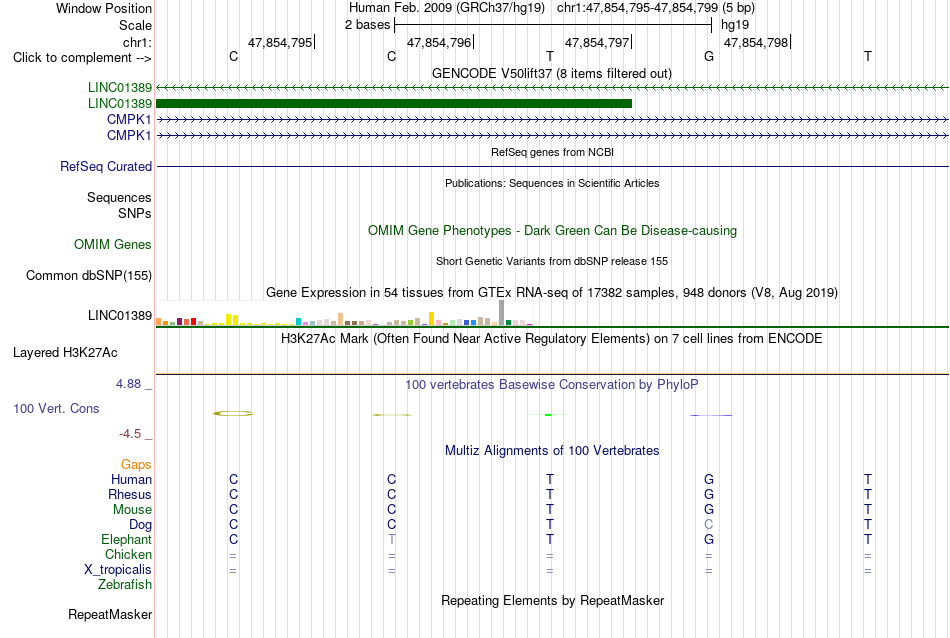Select the Rhesus alignment row label

pos(130,494)
